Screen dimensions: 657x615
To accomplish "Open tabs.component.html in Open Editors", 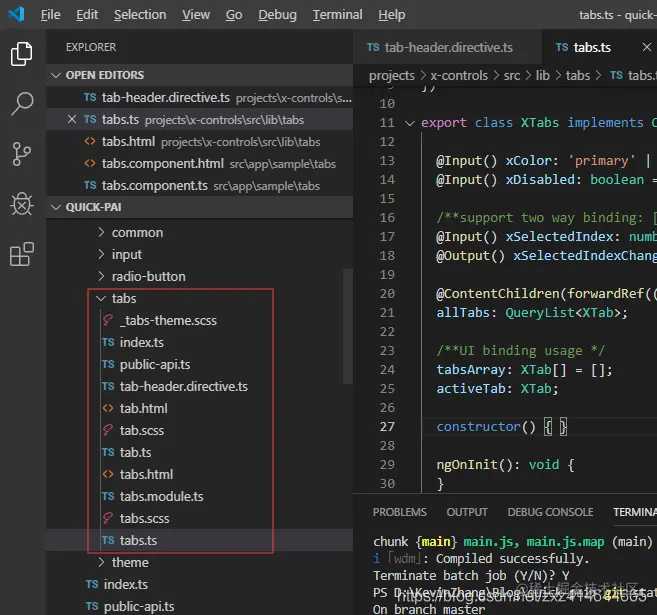I will pyautogui.click(x=199, y=163).
